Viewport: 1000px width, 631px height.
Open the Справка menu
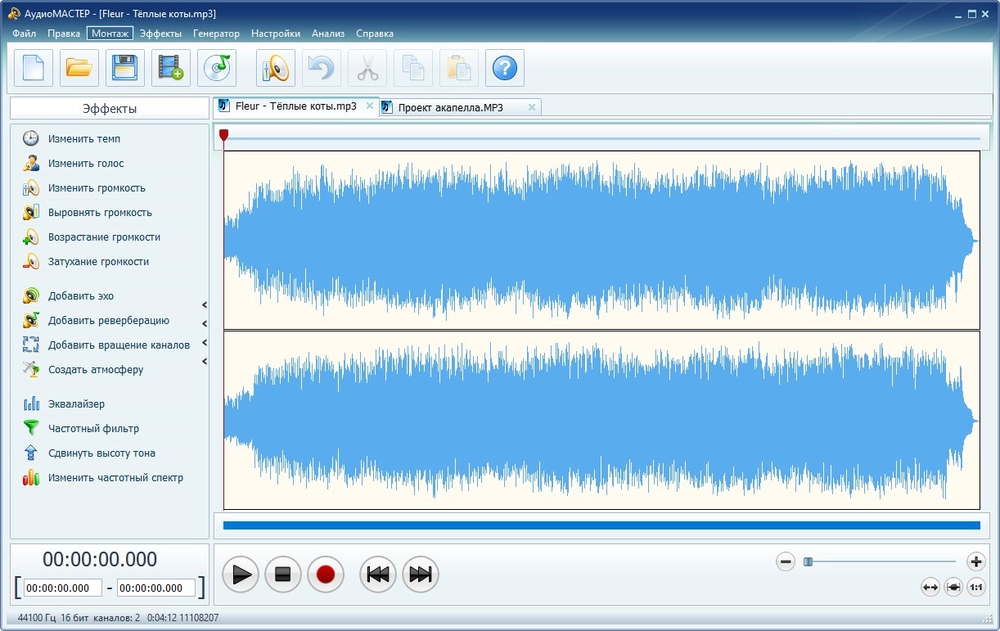click(374, 33)
